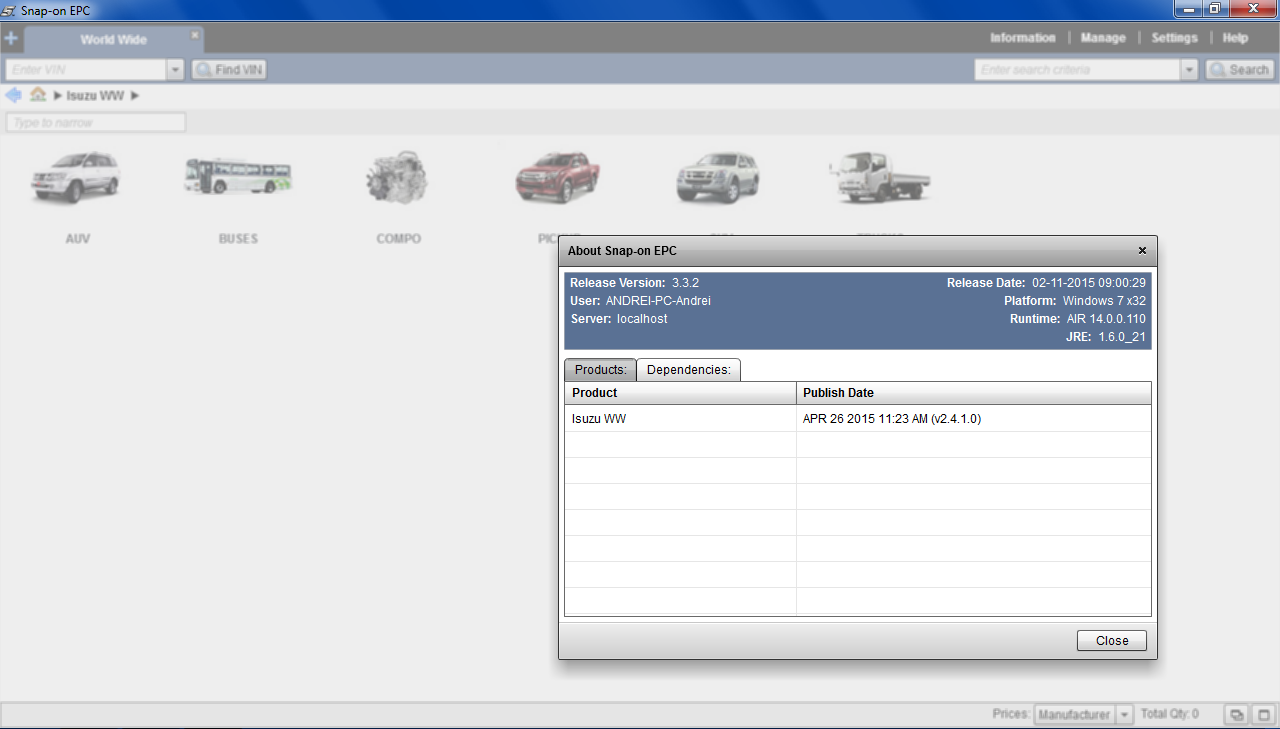Screen dimensions: 1280x729
Task: Open the Settings menu
Action: tap(1174, 38)
